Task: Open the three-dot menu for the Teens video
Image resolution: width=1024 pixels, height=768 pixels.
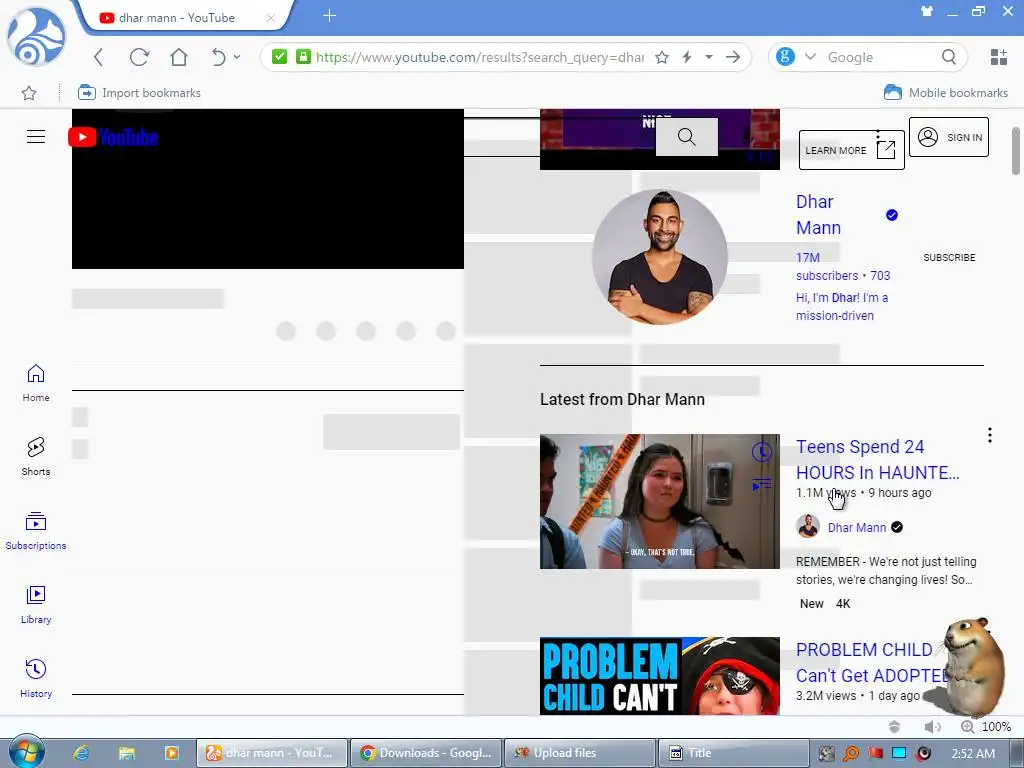Action: 990,436
